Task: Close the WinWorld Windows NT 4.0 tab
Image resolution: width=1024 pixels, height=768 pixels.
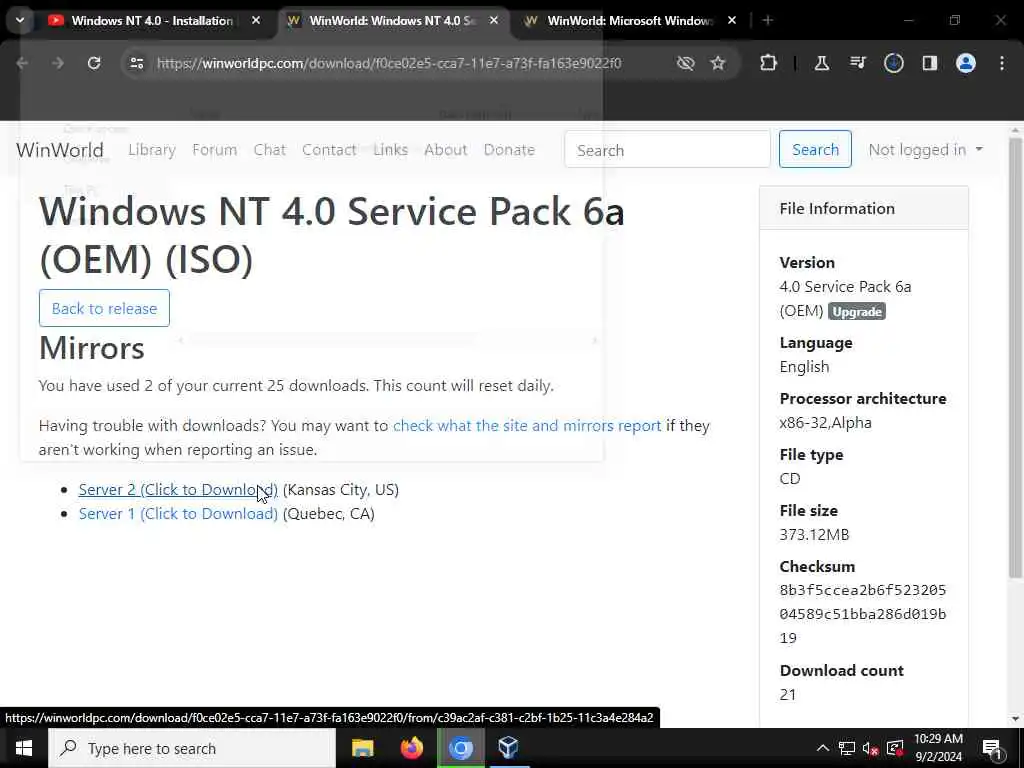Action: click(x=494, y=20)
